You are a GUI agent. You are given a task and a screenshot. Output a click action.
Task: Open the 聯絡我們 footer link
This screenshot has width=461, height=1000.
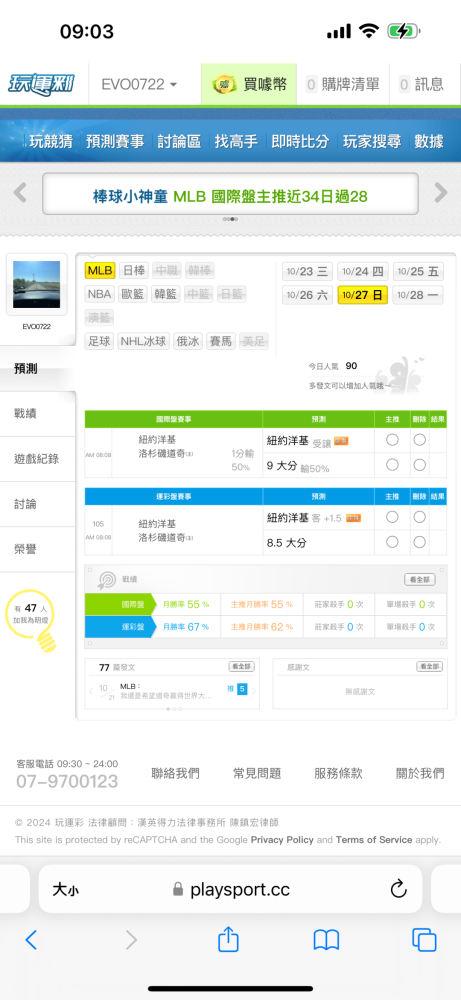click(175, 774)
